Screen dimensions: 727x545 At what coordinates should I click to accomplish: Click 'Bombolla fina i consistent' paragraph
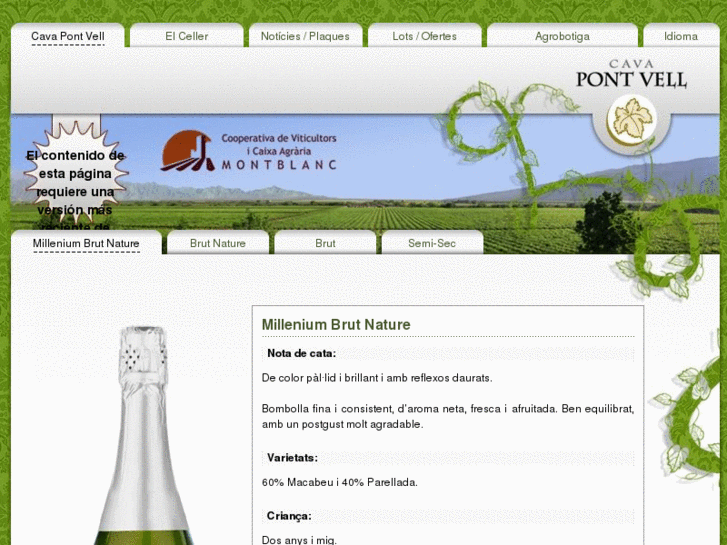click(x=447, y=416)
